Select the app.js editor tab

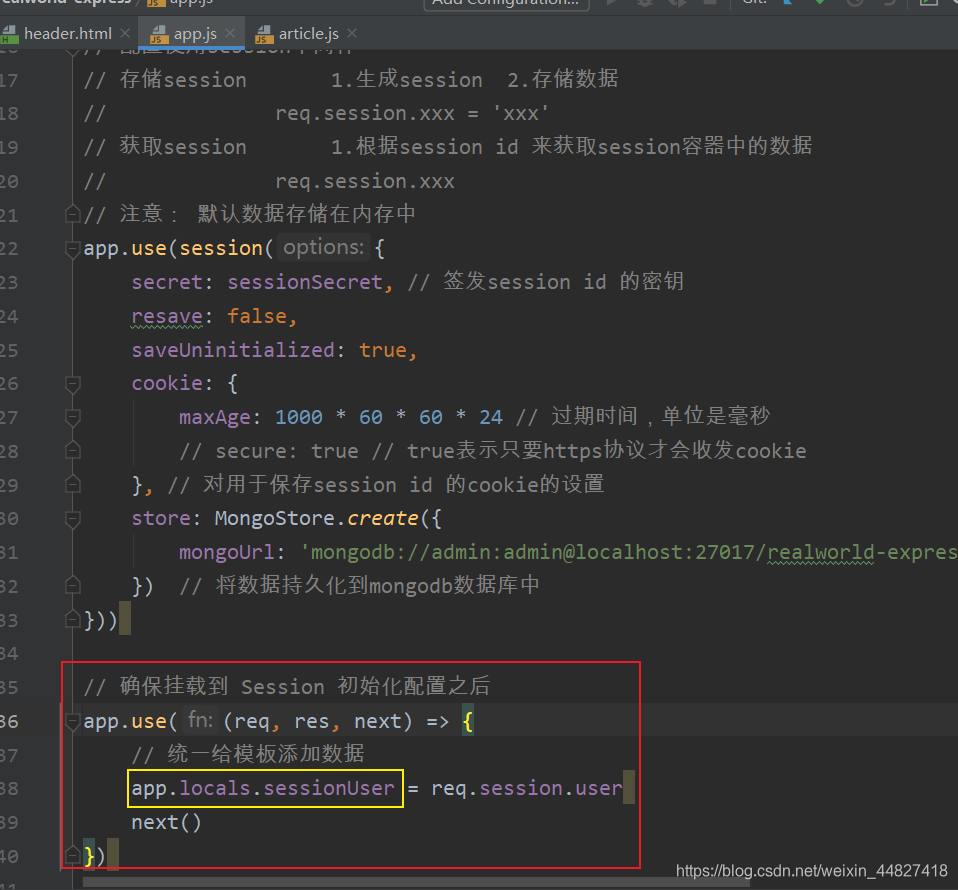coord(194,34)
